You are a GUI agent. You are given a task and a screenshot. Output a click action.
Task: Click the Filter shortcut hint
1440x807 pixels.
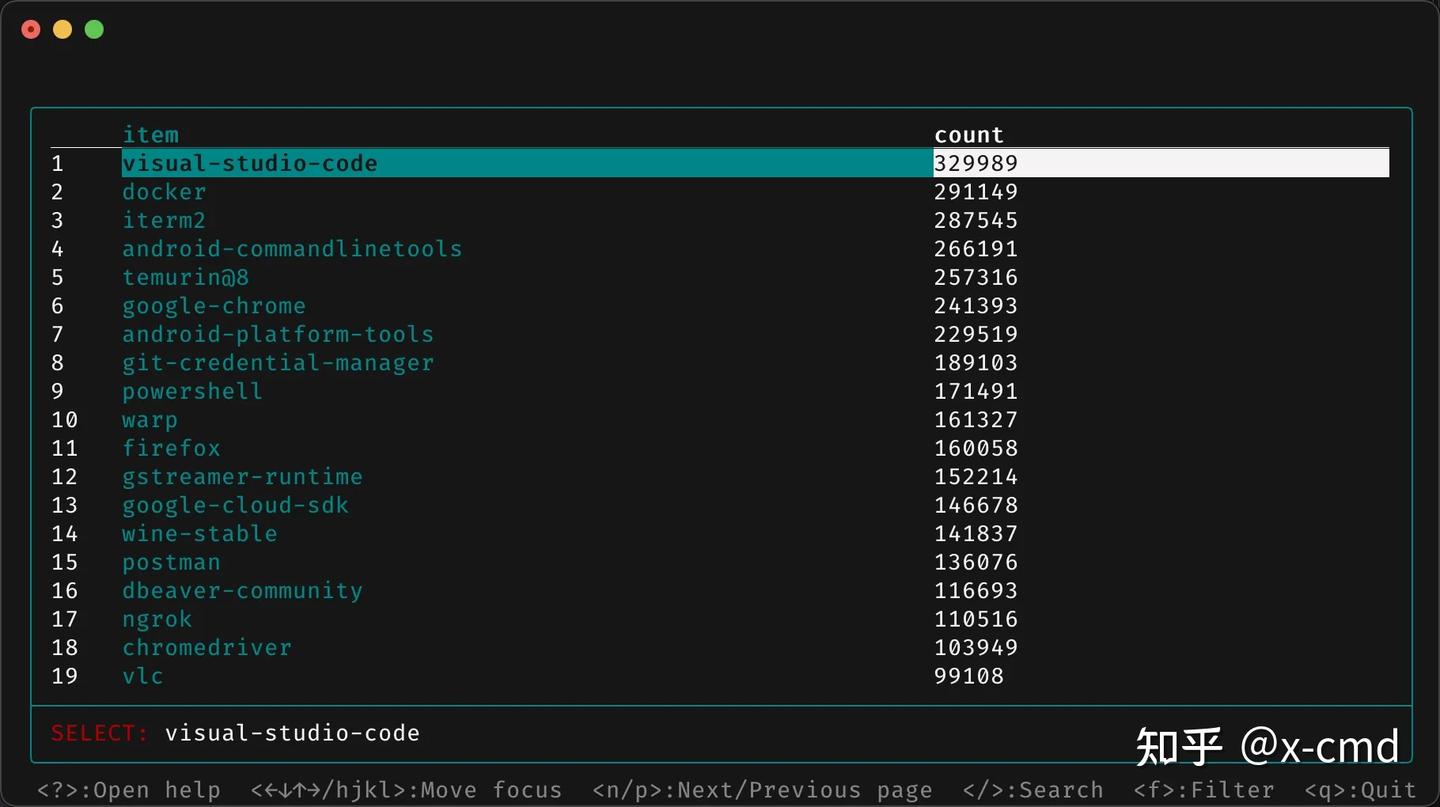(1203, 790)
